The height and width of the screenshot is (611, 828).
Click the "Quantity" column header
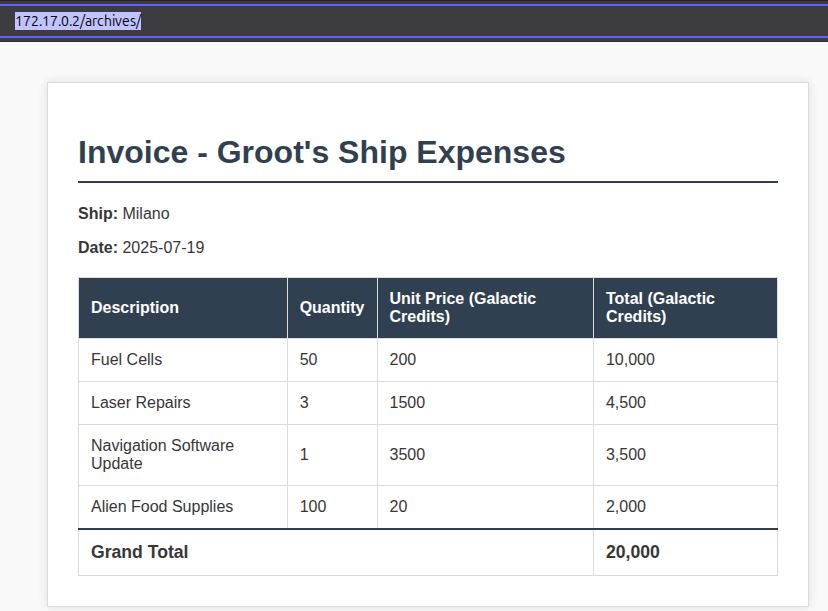point(332,308)
